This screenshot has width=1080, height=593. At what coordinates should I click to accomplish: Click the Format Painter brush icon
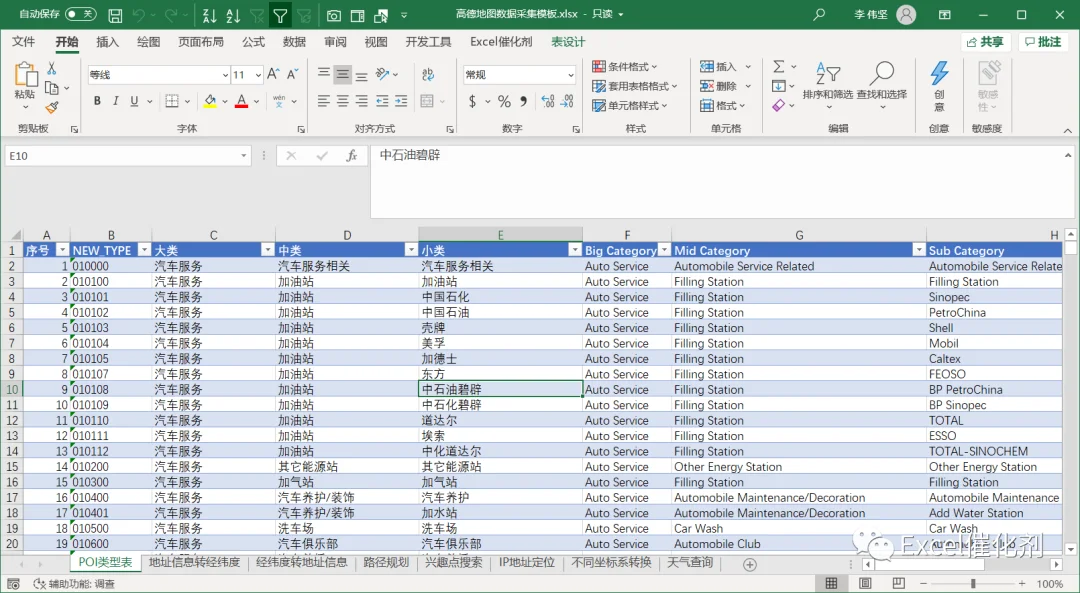click(52, 107)
